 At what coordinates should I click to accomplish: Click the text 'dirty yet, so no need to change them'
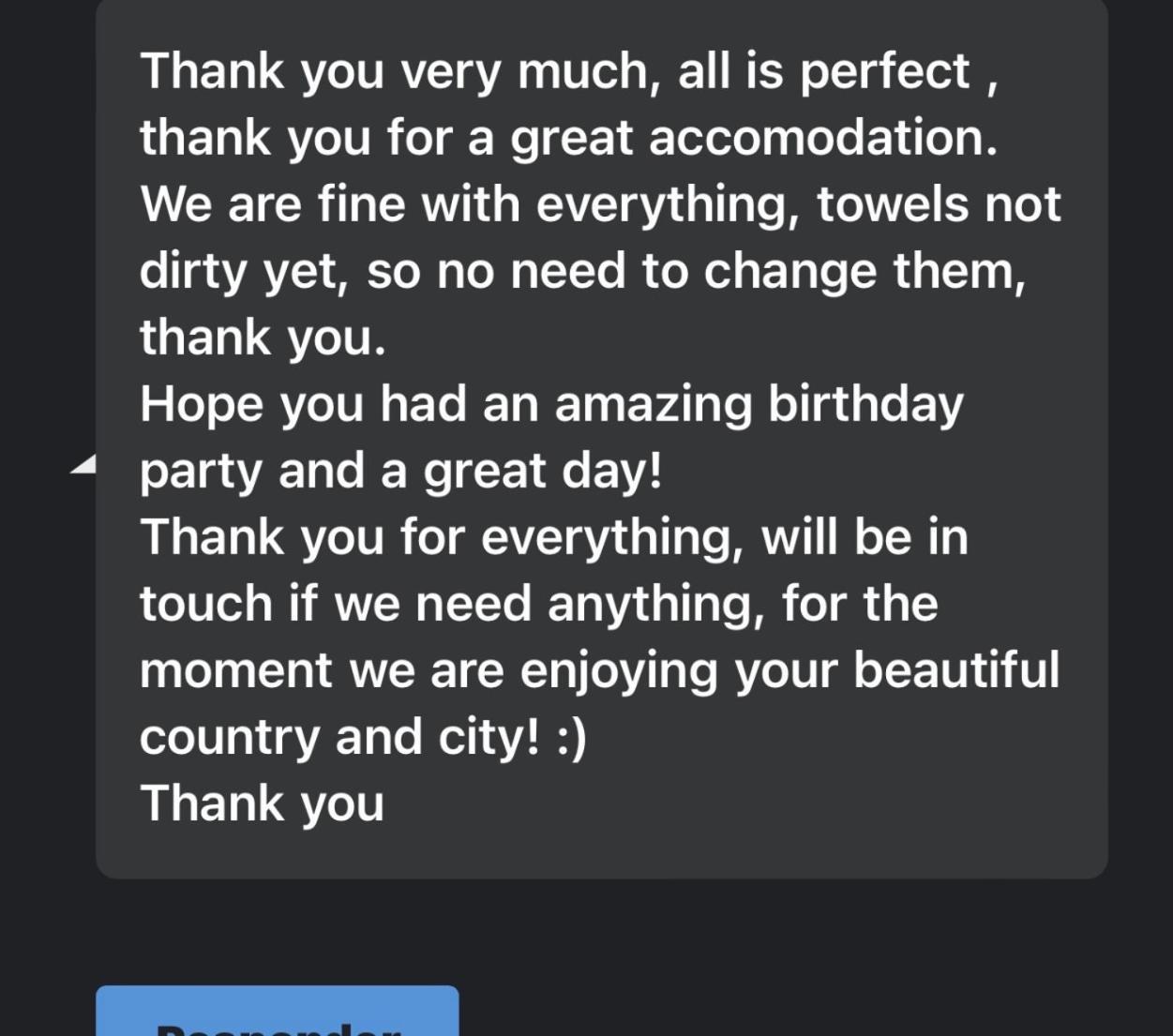[x=582, y=272]
